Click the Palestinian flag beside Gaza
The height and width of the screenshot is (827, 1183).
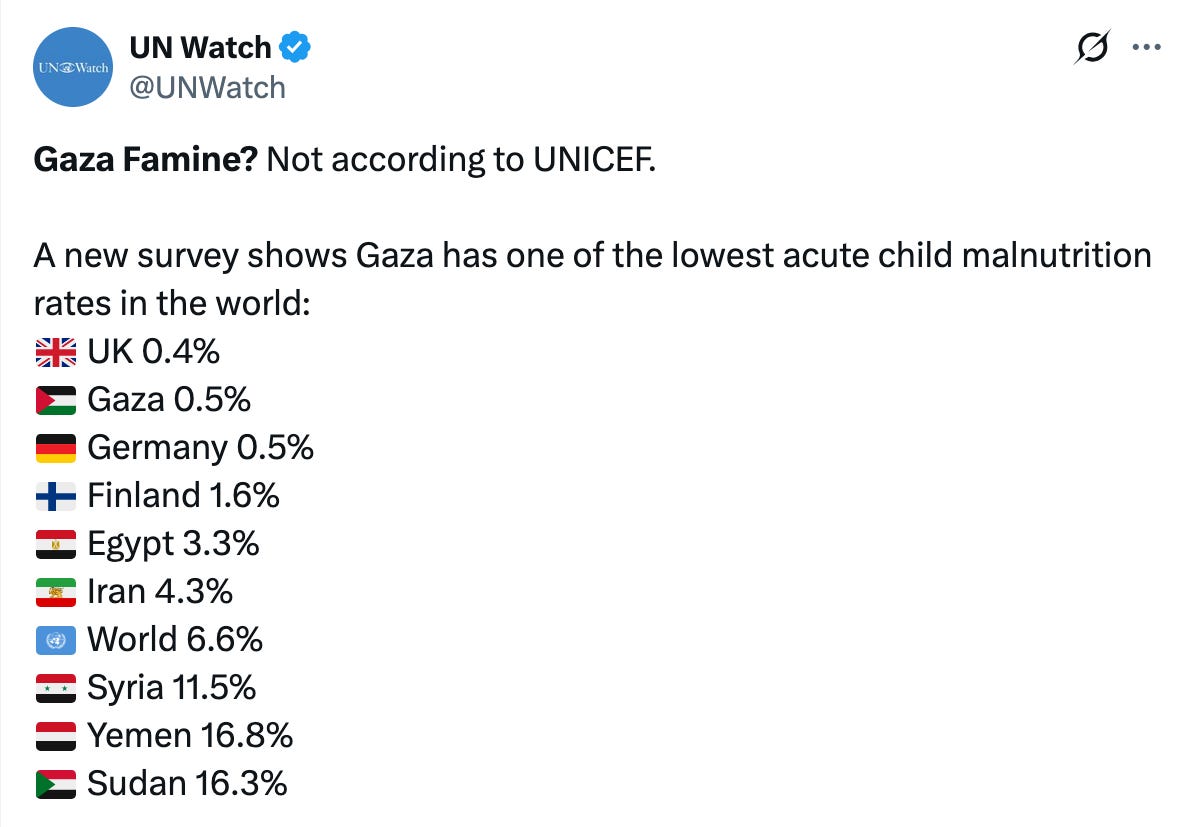(56, 401)
